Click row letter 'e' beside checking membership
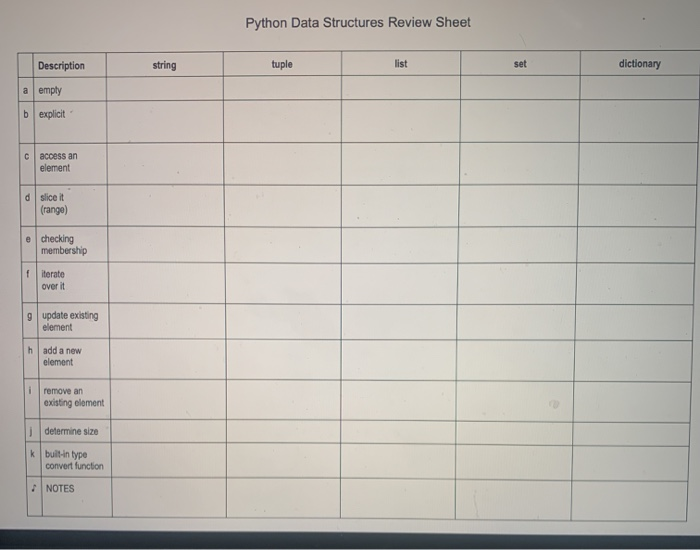The height and width of the screenshot is (550, 700). (x=28, y=239)
